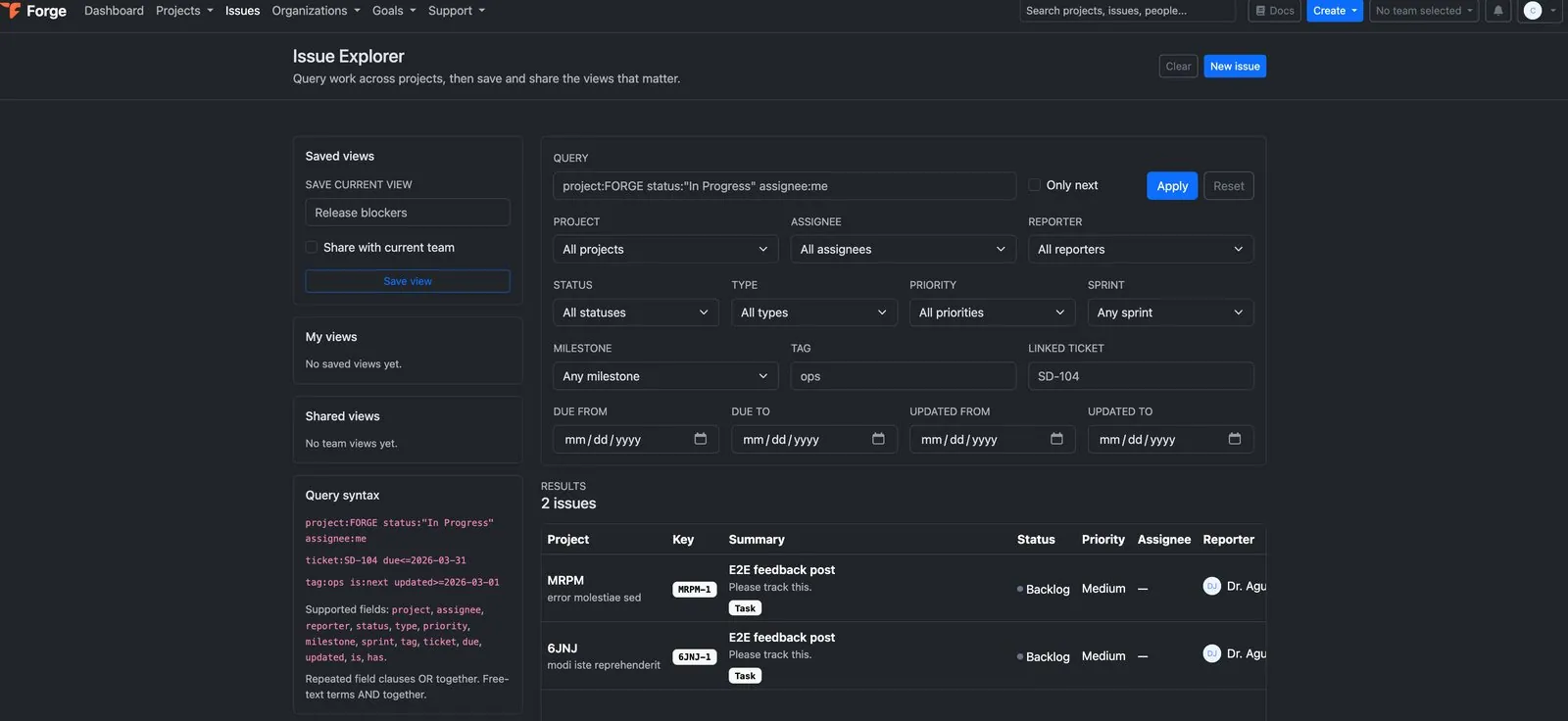Image resolution: width=1568 pixels, height=721 pixels.
Task: Expand the Status filter dropdown
Action: point(636,312)
